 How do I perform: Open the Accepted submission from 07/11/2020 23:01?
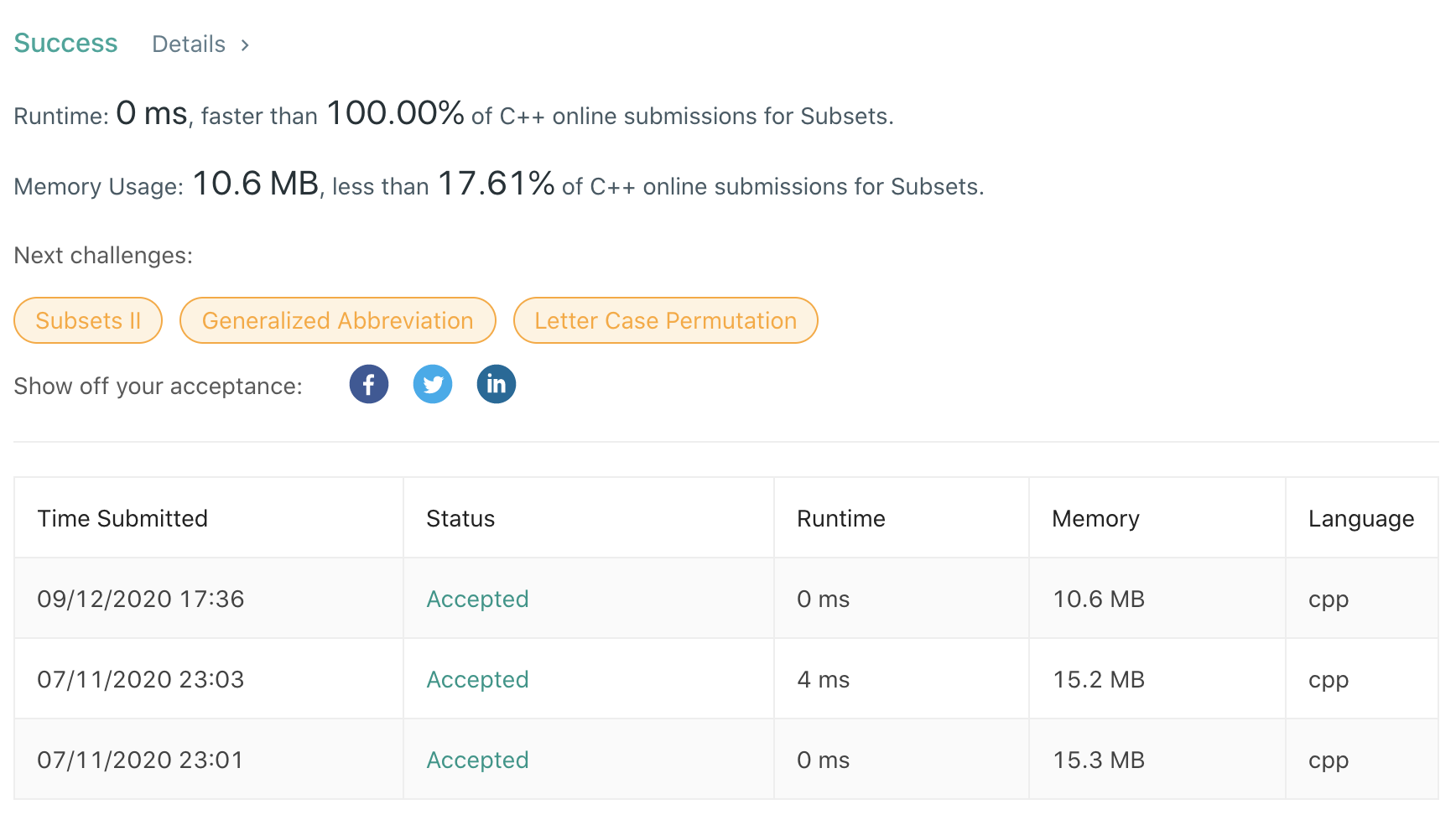(x=477, y=760)
